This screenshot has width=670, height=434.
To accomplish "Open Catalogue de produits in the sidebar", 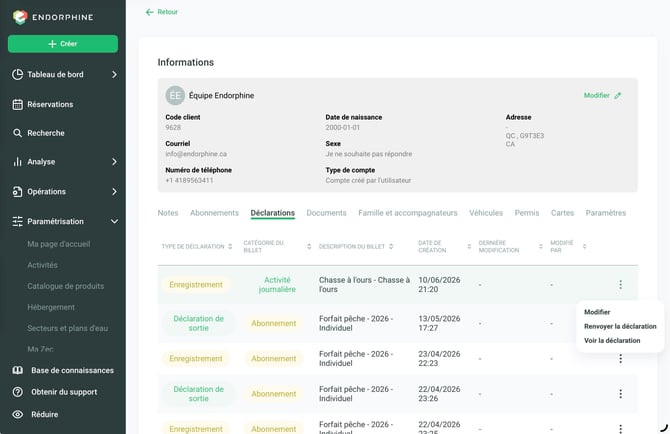I will click(x=65, y=286).
